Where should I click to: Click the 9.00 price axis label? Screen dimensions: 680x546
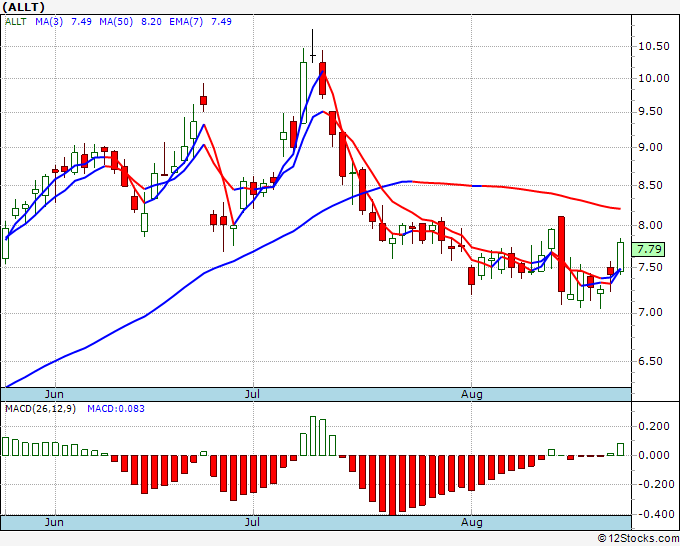point(650,147)
